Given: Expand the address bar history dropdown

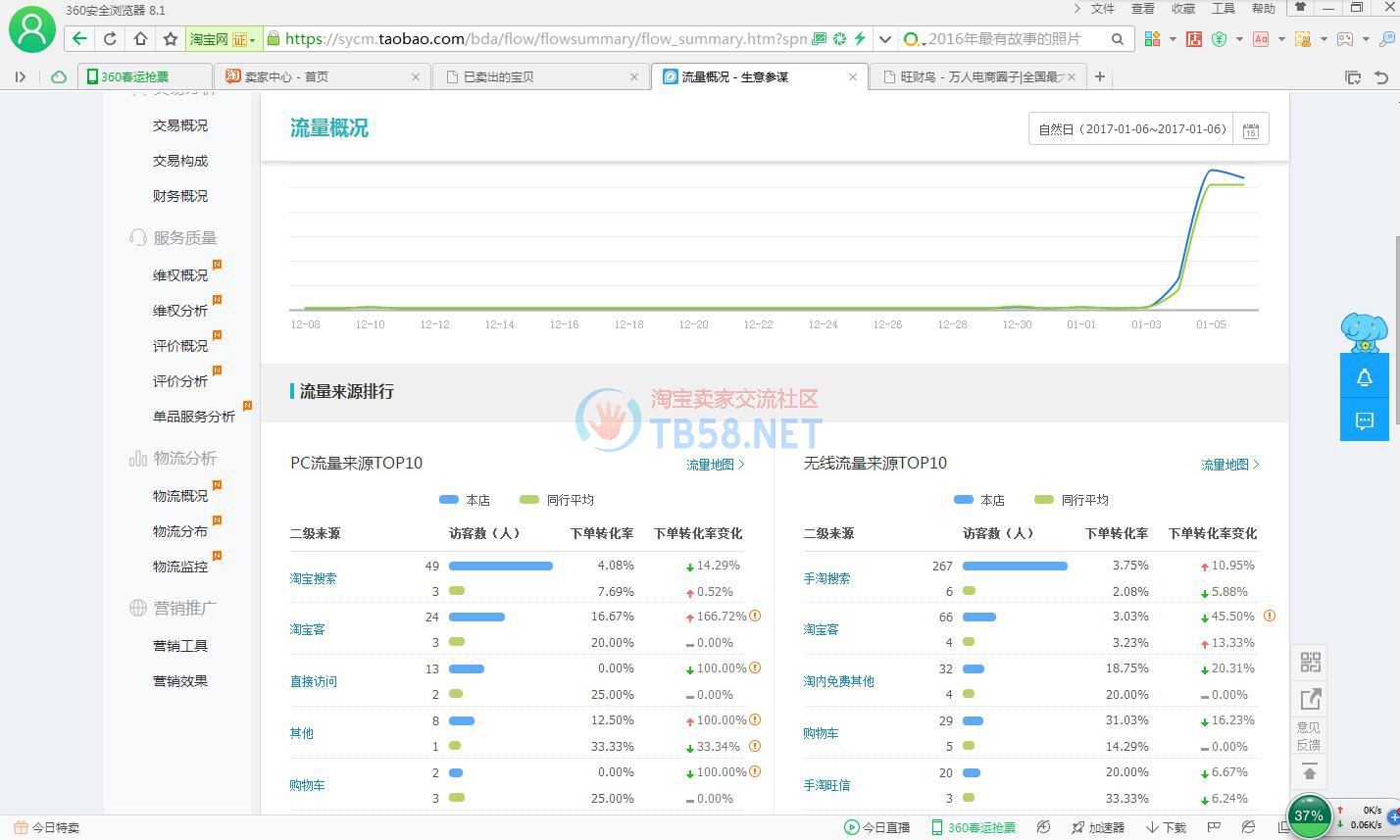Looking at the screenshot, I should coord(884,39).
